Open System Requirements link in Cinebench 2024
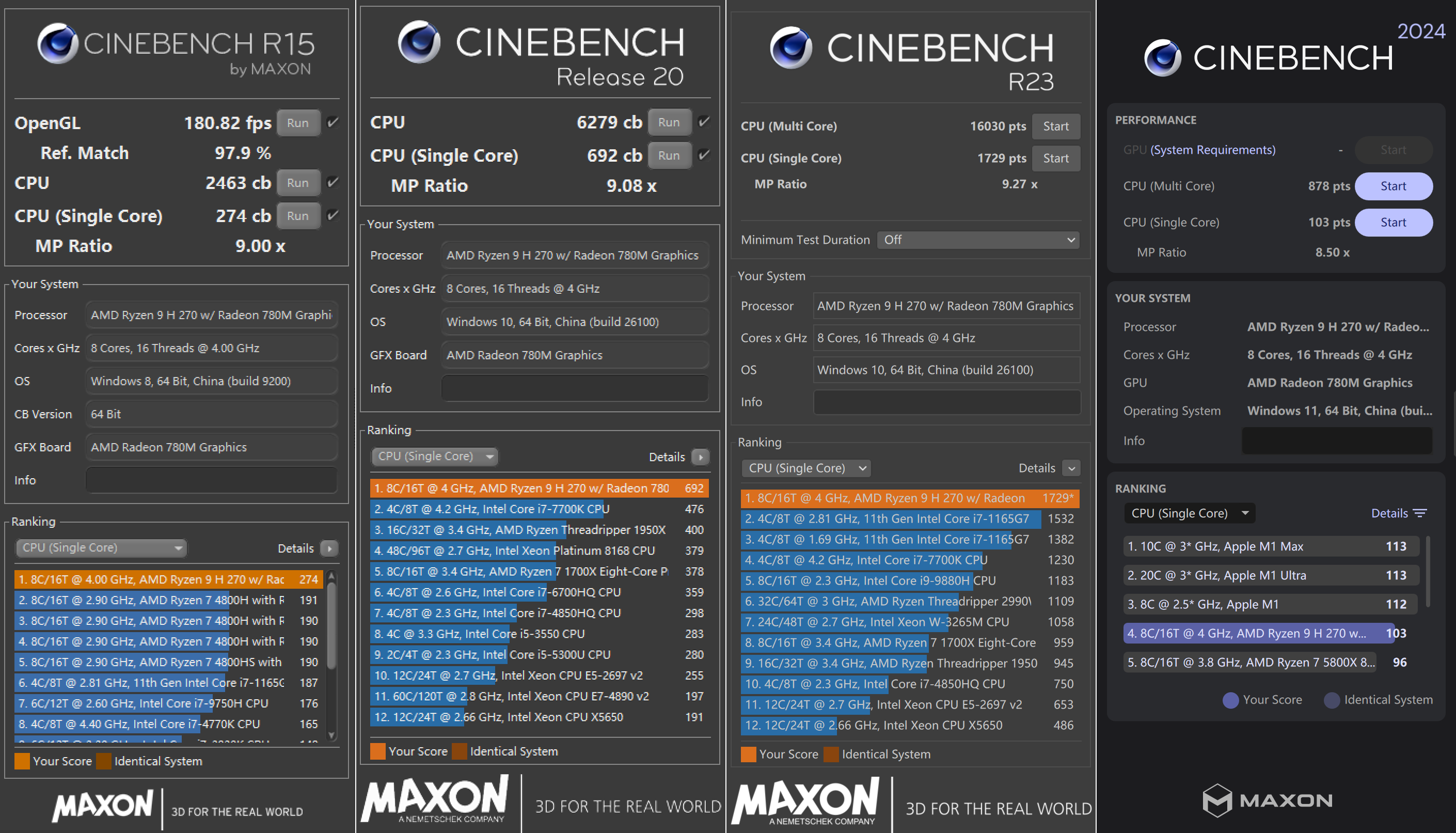The height and width of the screenshot is (833, 1456). (1212, 150)
